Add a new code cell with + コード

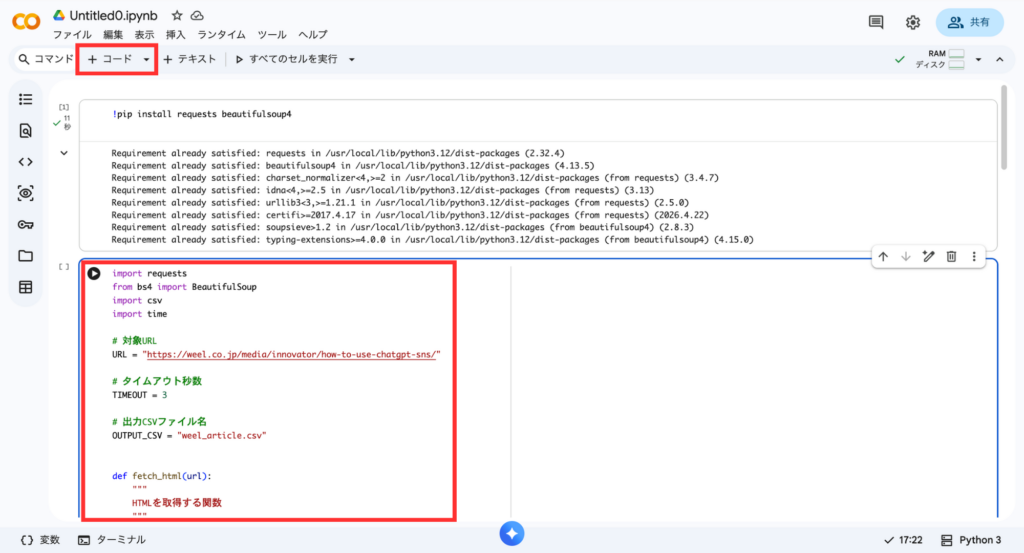click(110, 59)
